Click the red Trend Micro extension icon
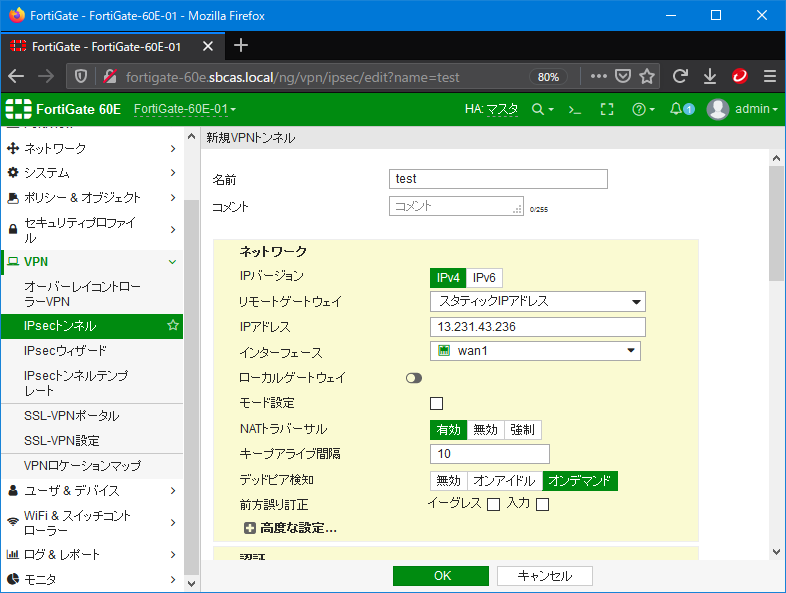The image size is (786, 593). coord(740,77)
